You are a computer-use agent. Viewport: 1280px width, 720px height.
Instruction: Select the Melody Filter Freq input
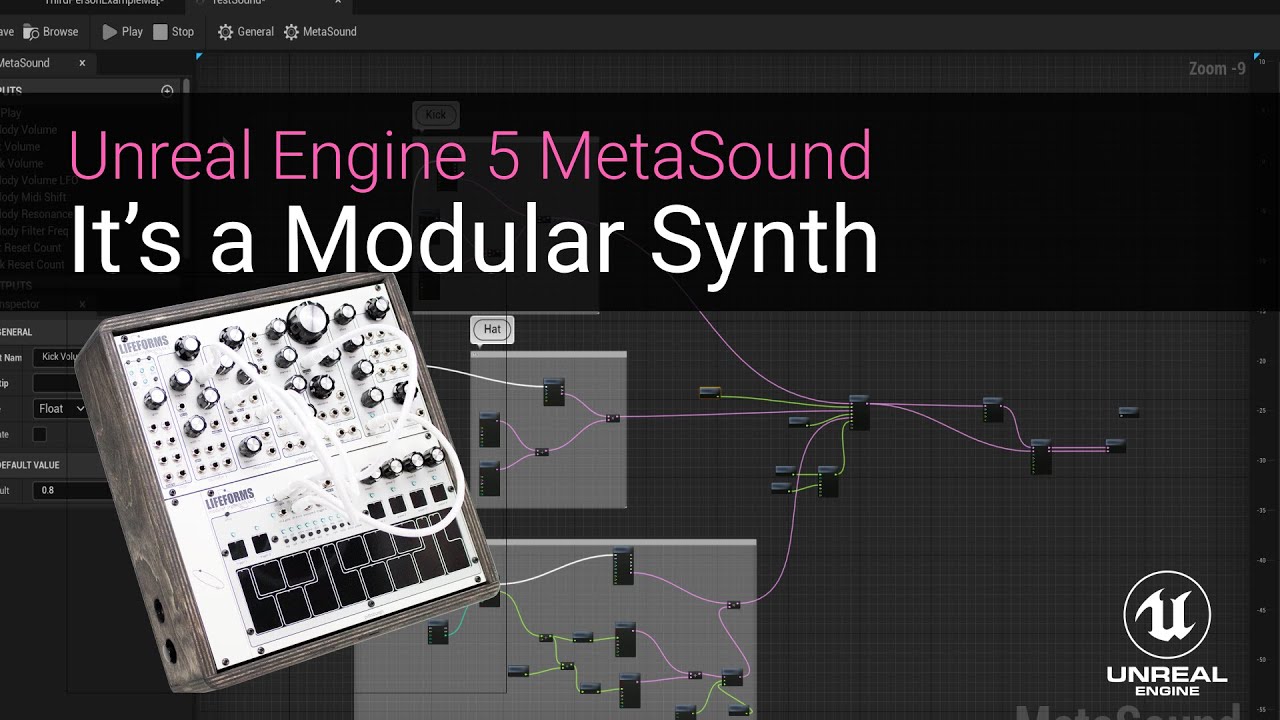pyautogui.click(x=35, y=231)
